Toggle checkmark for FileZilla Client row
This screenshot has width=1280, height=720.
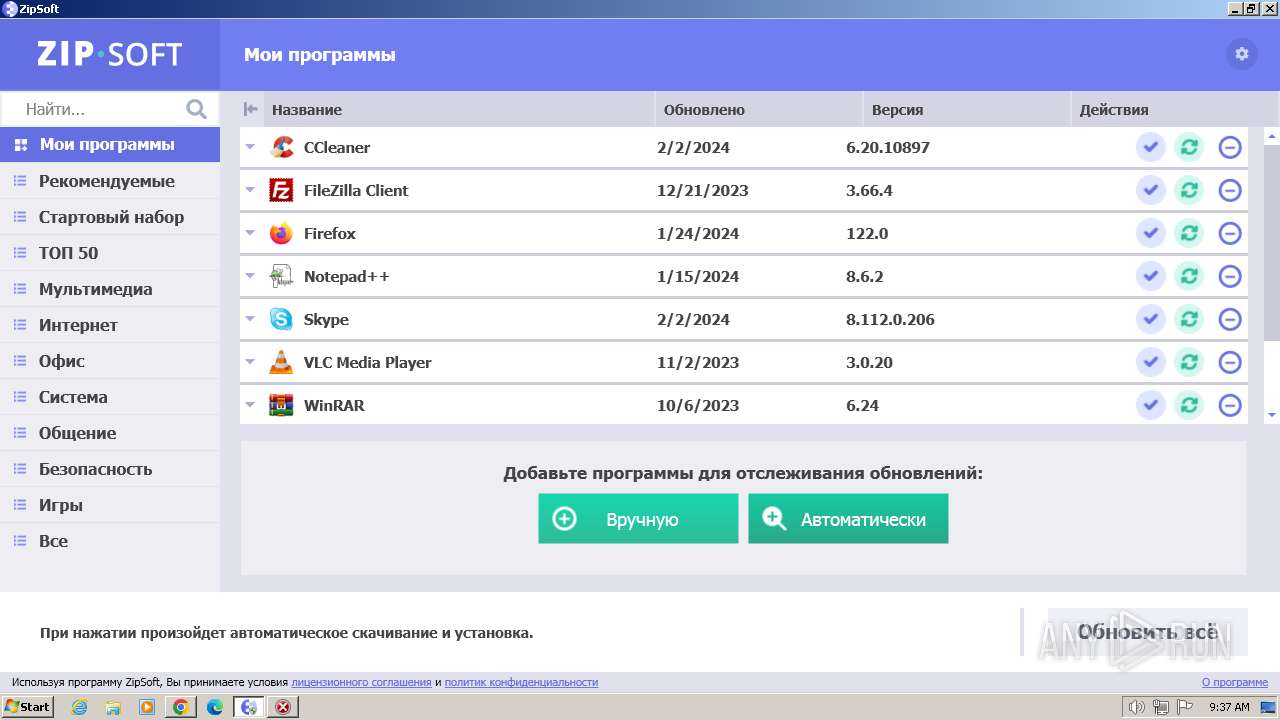[1151, 190]
